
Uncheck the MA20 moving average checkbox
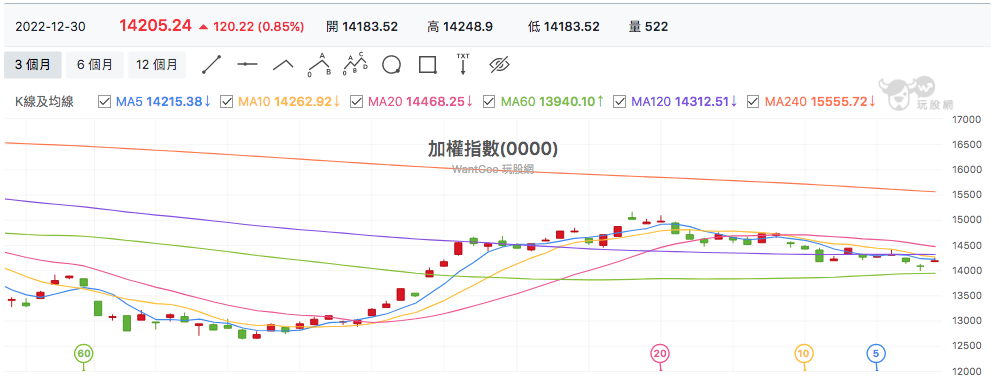click(x=356, y=101)
